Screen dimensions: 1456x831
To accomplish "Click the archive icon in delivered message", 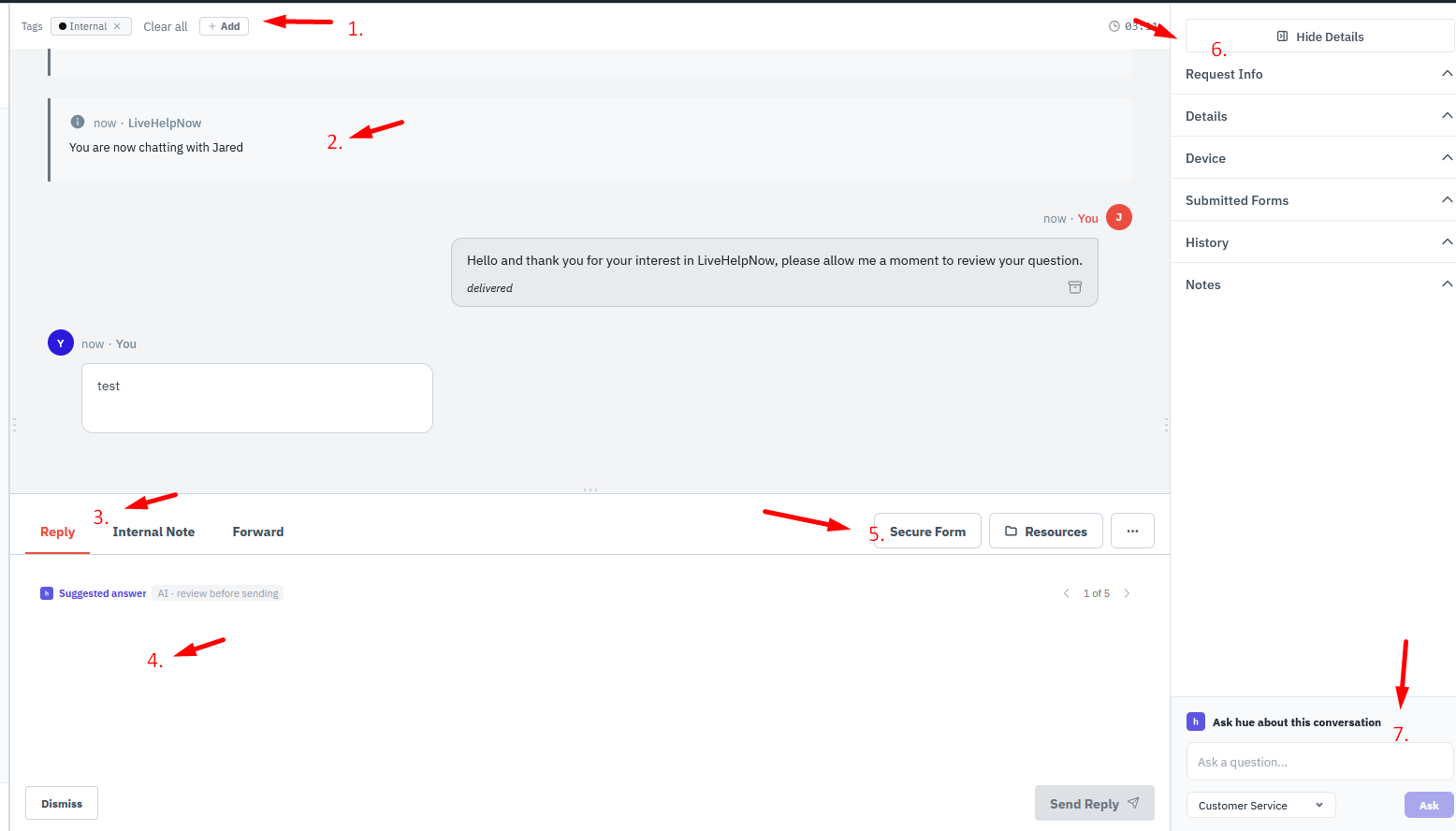I will (1075, 287).
